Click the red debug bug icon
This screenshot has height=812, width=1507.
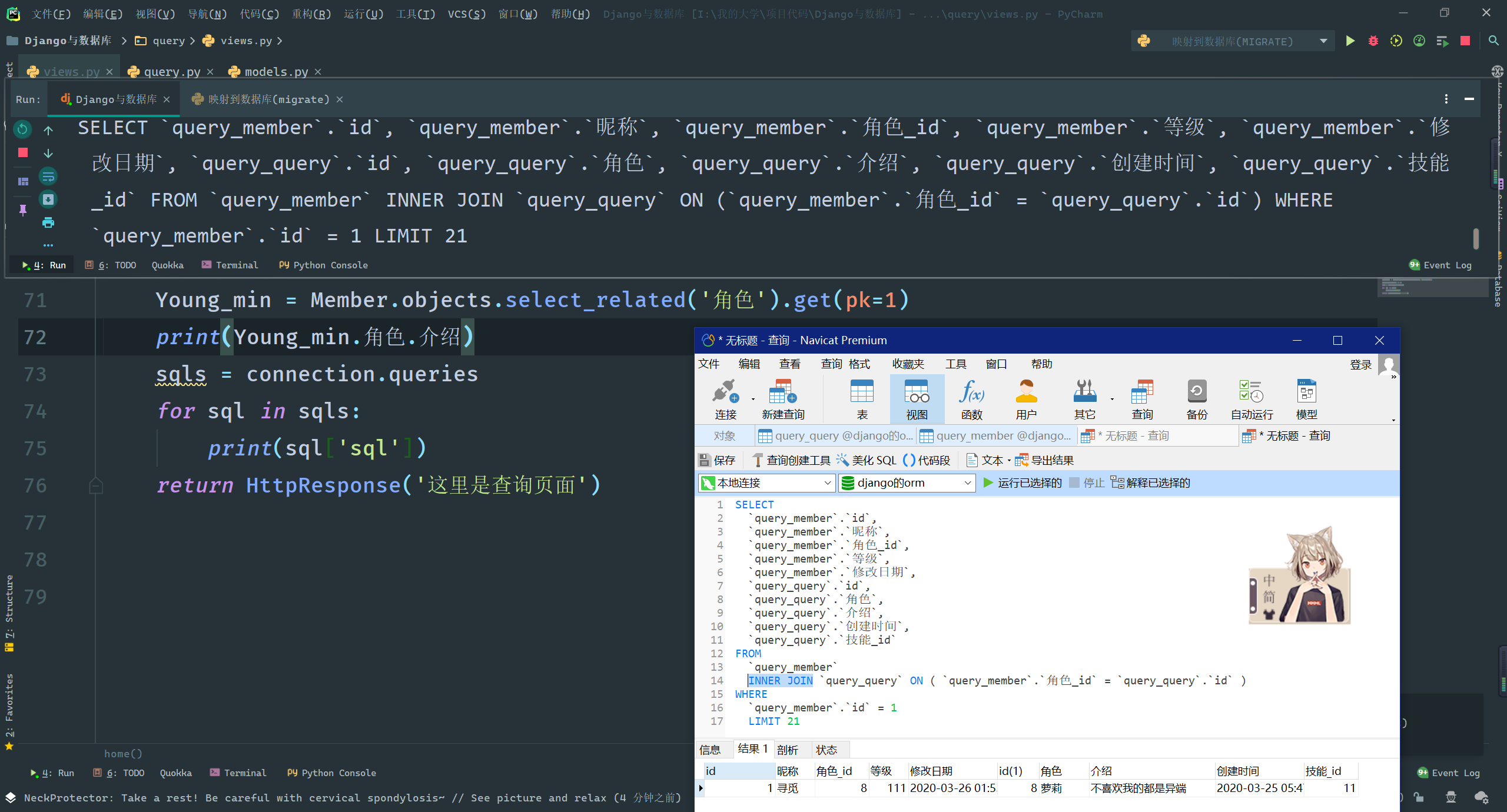pos(1373,41)
